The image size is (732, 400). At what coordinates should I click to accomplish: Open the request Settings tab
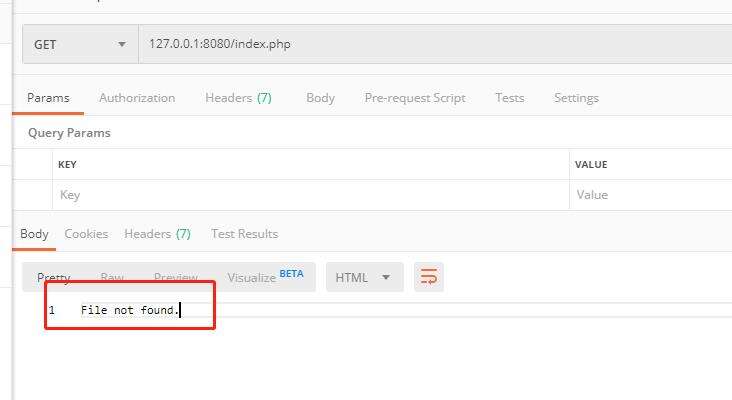coord(576,98)
